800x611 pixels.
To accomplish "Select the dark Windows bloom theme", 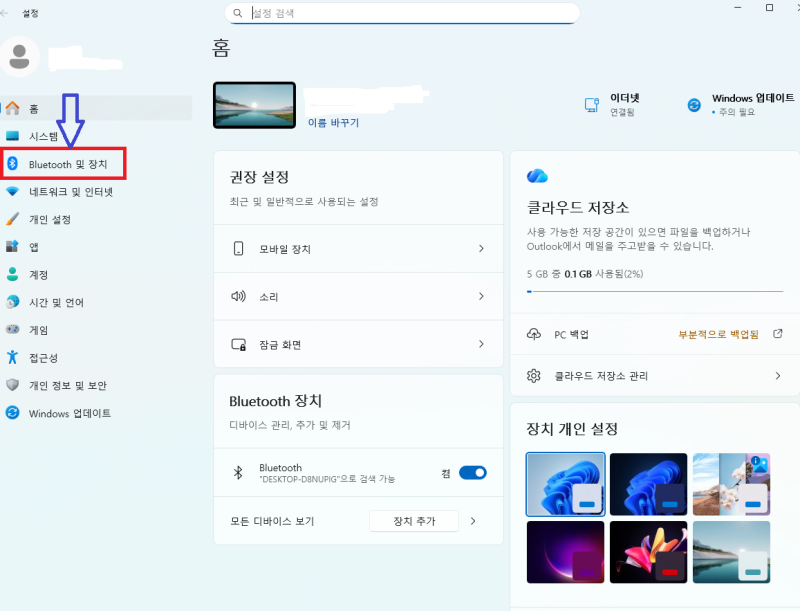I will [648, 484].
